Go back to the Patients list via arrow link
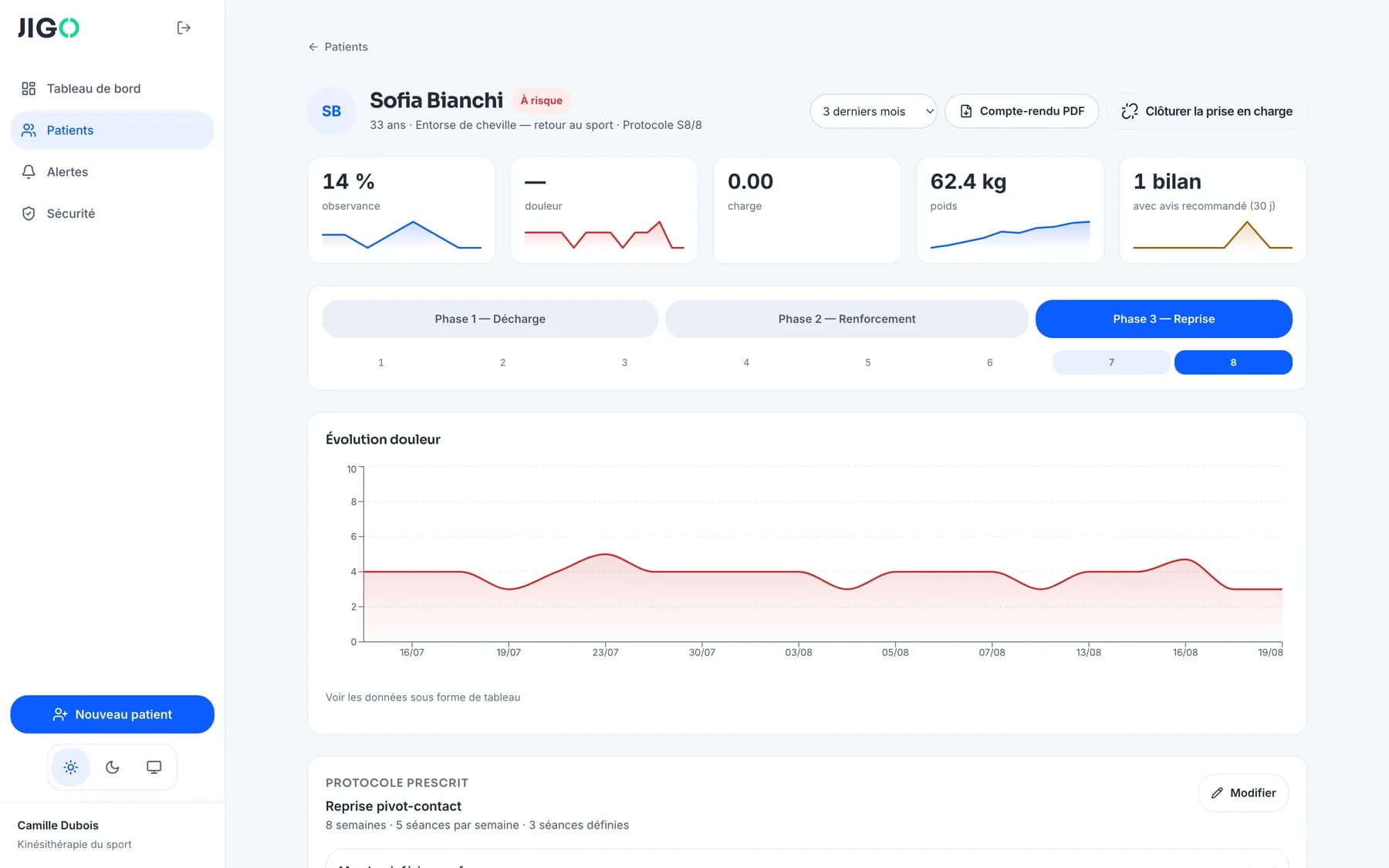Viewport: 1389px width, 868px height. [x=338, y=47]
